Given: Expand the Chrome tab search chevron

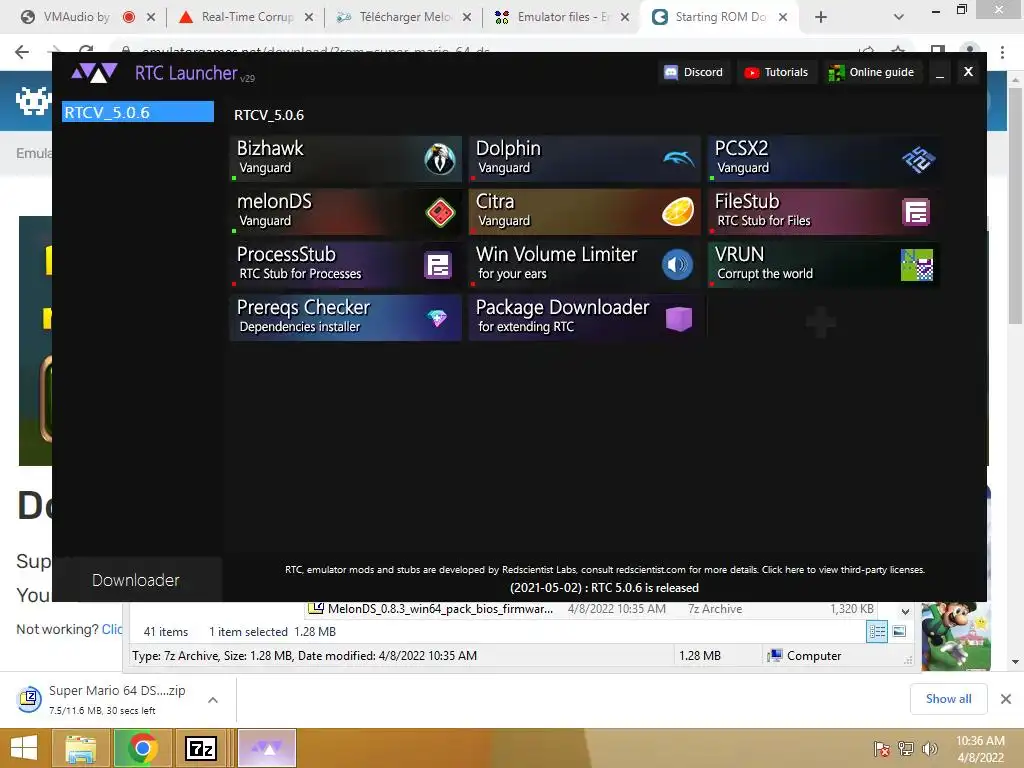Looking at the screenshot, I should pyautogui.click(x=899, y=17).
